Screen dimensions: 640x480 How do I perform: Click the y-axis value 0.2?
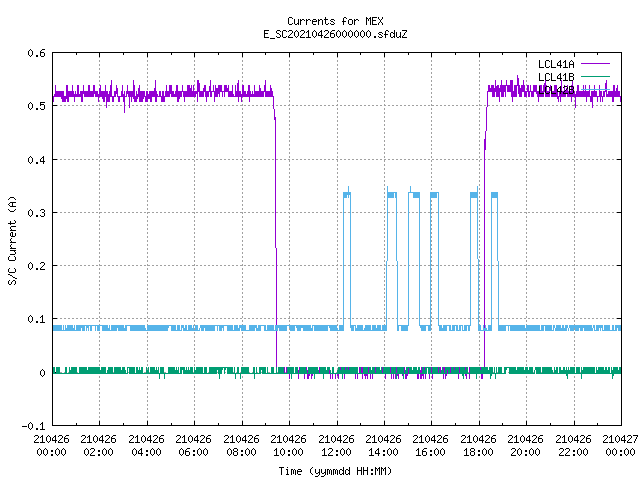(x=36, y=266)
